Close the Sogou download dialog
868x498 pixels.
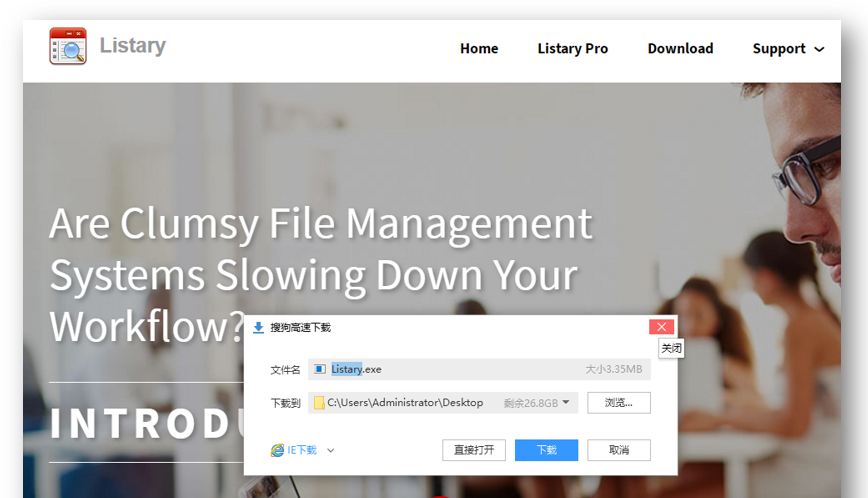[x=661, y=327]
